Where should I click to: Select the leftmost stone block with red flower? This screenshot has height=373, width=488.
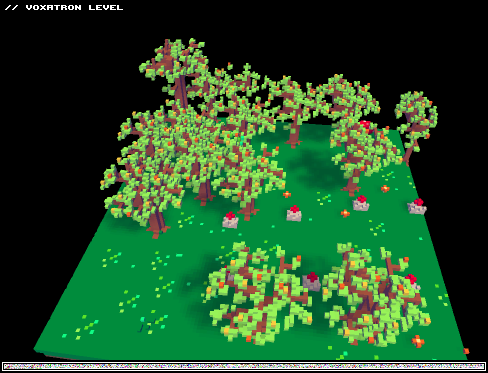coord(230,220)
